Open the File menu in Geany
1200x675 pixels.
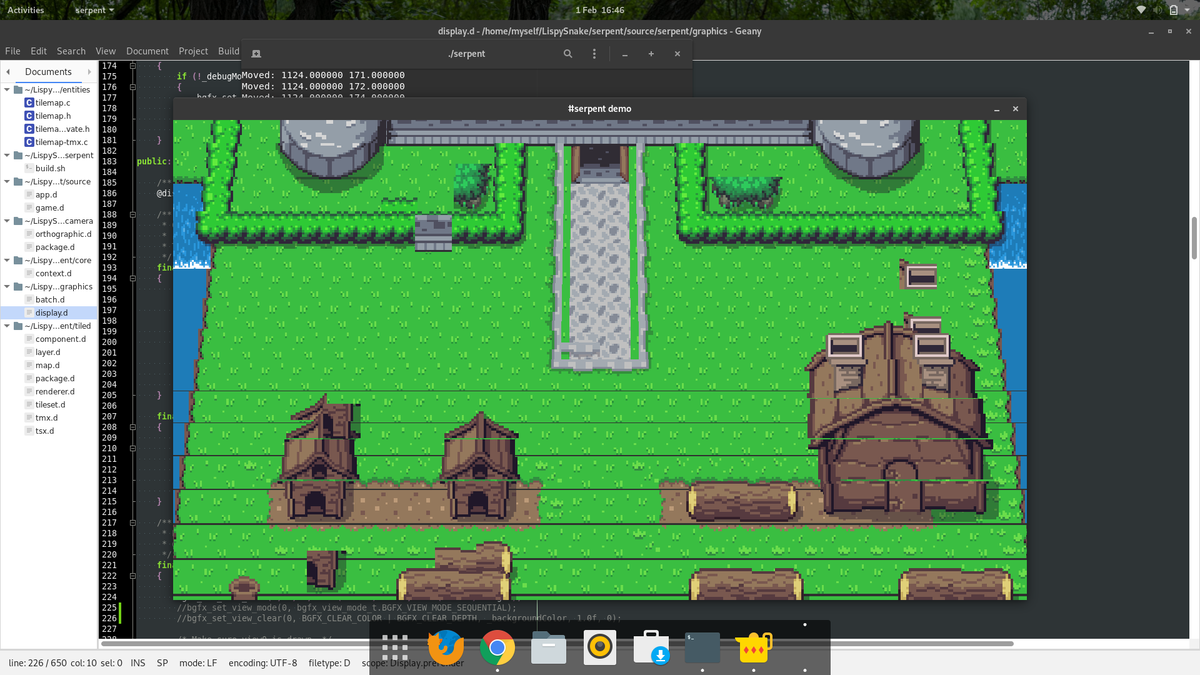(13, 51)
